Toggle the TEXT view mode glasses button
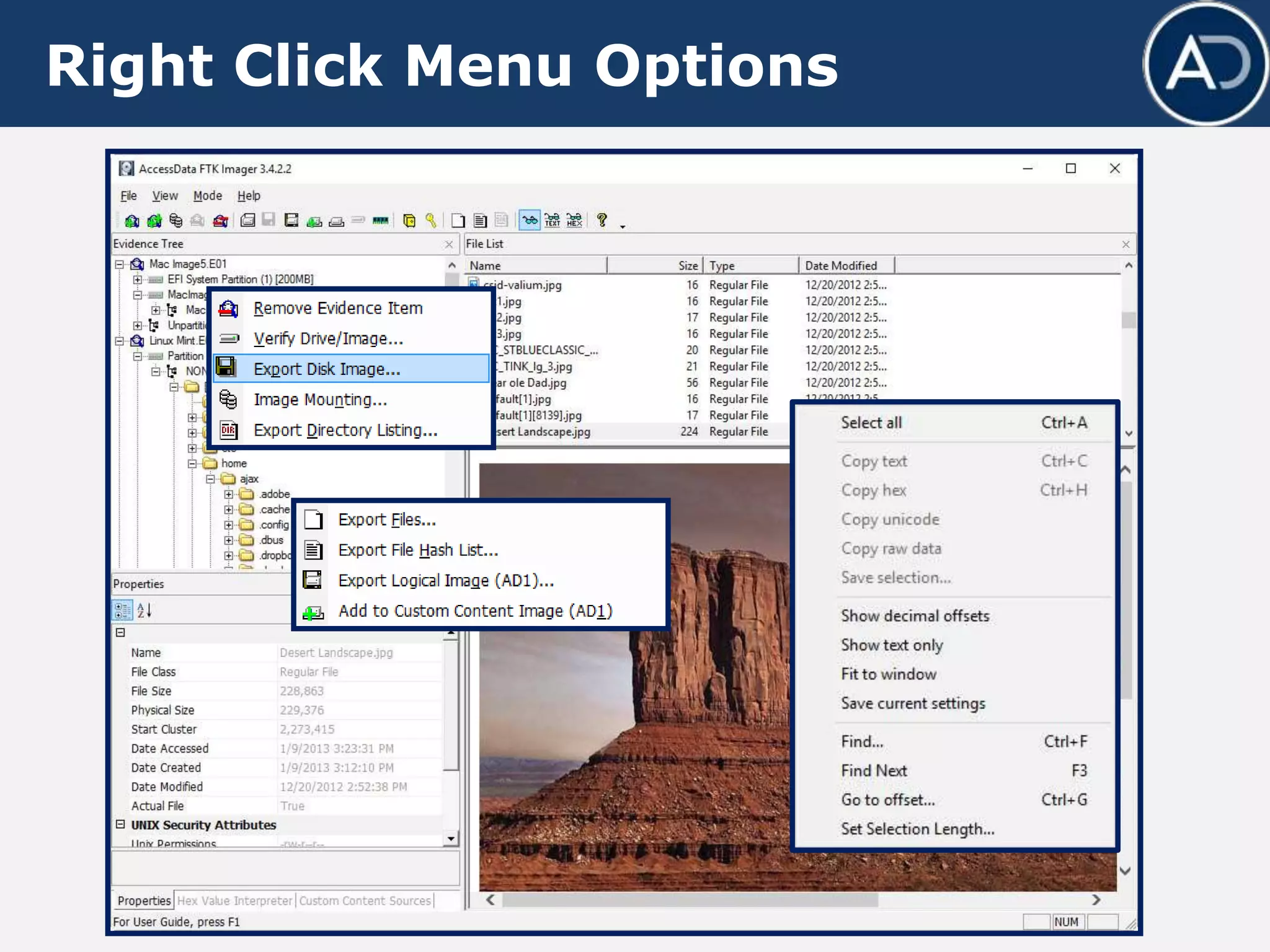 pos(552,221)
